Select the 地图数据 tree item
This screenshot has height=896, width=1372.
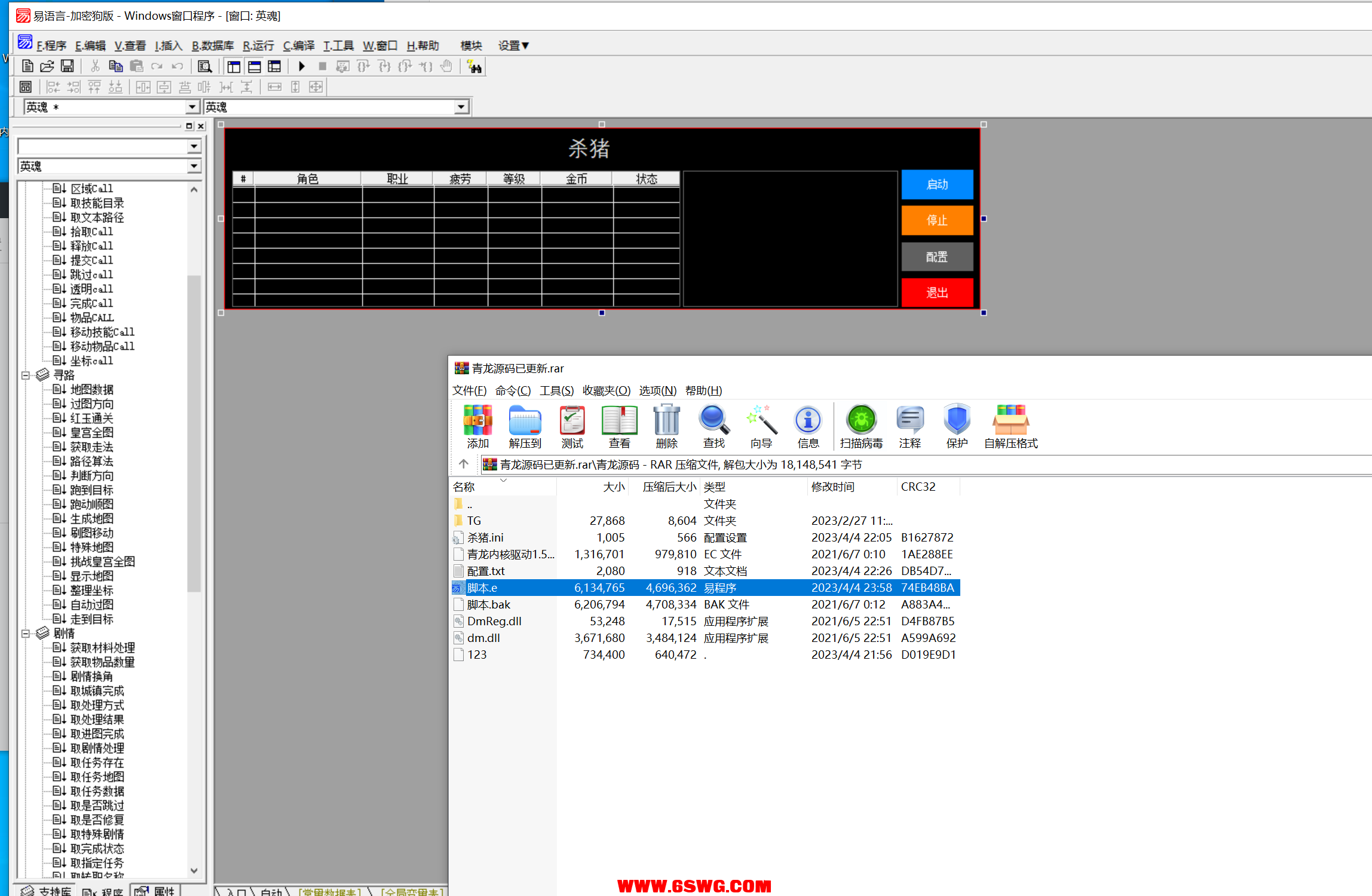(x=92, y=390)
